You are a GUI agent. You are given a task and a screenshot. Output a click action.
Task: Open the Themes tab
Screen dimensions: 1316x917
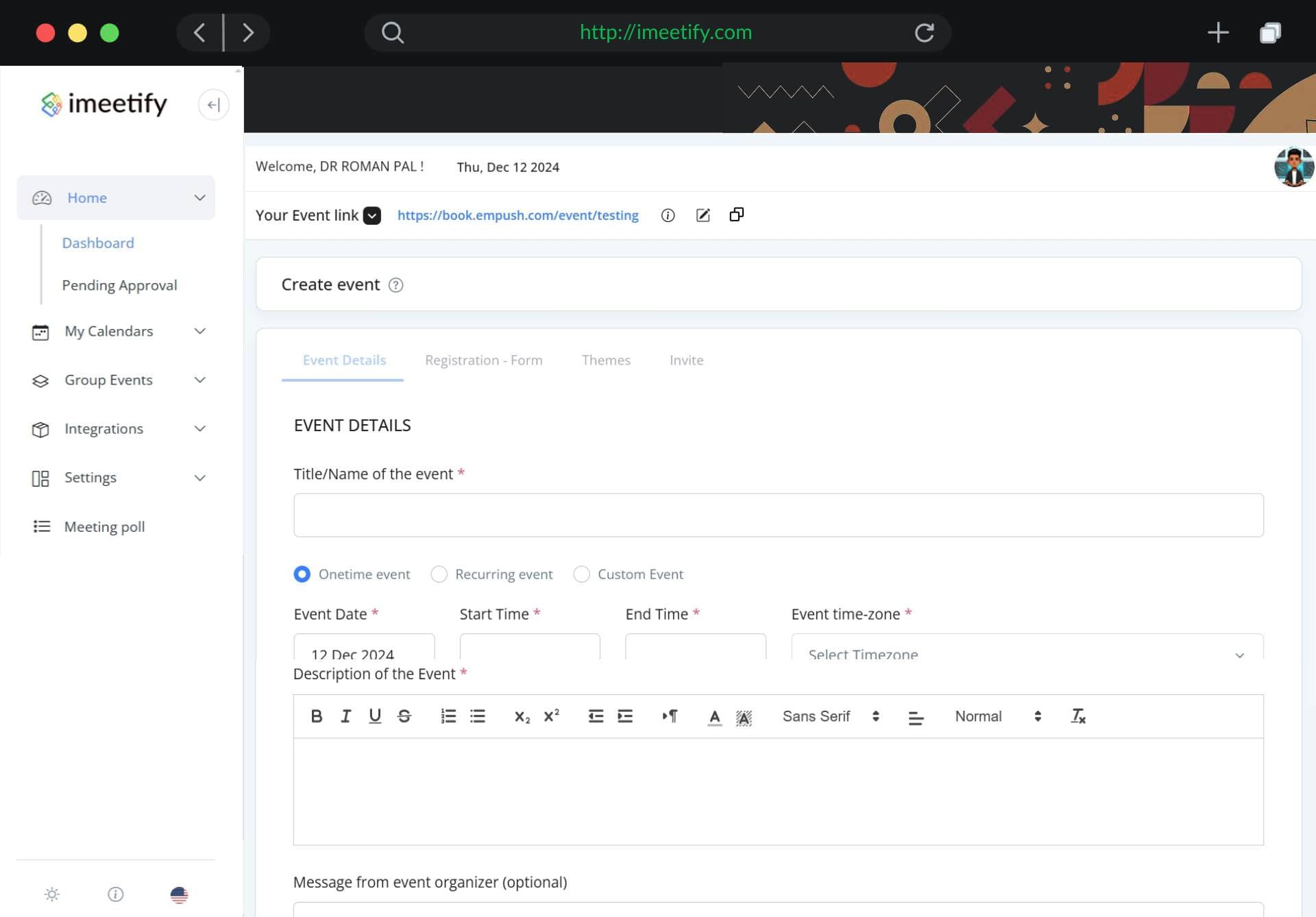click(606, 360)
